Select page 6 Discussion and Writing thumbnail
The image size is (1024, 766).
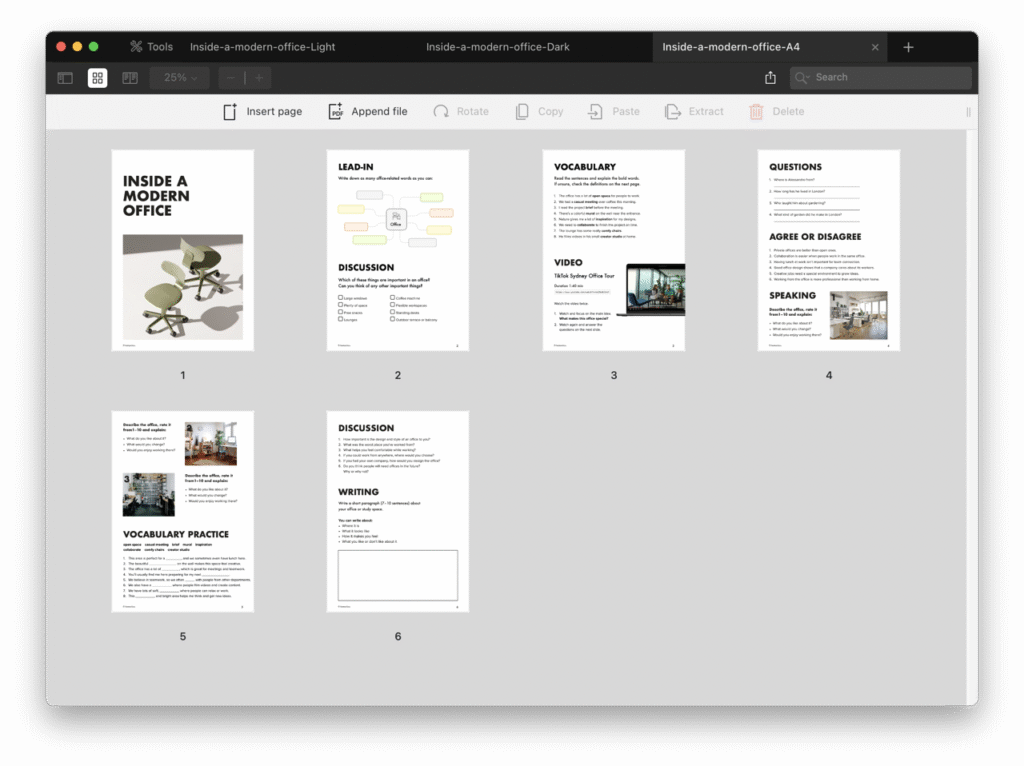tap(397, 511)
